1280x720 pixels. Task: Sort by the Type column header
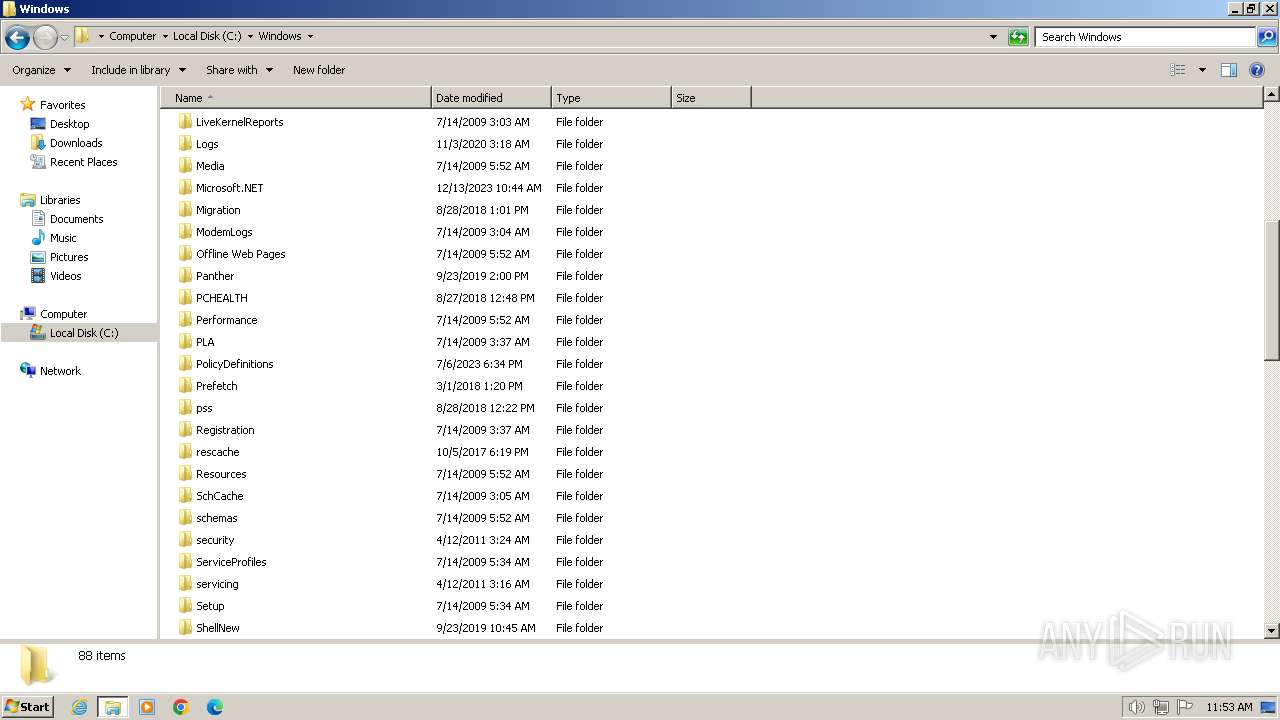pos(611,98)
